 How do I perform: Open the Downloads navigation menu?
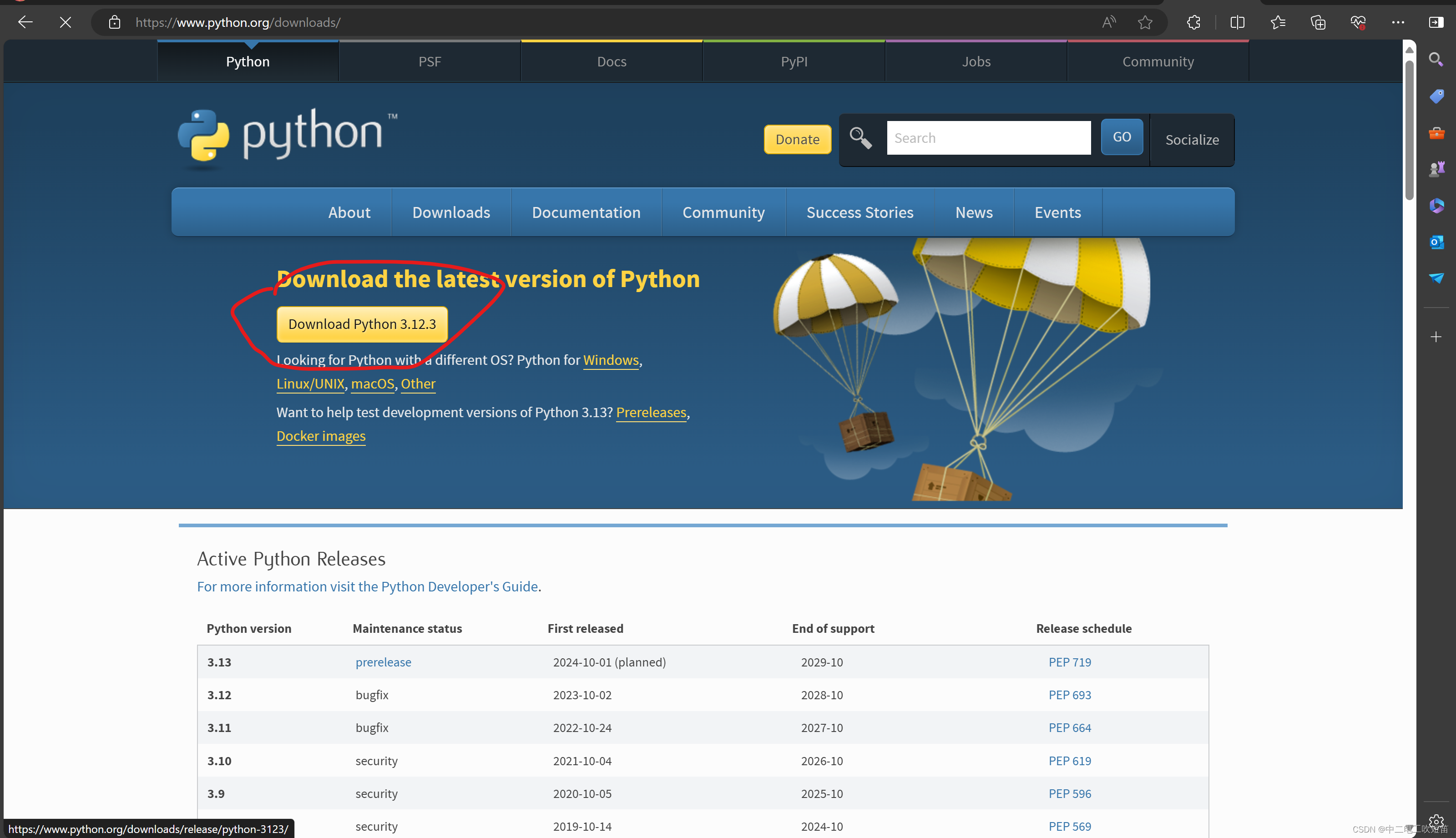coord(450,212)
